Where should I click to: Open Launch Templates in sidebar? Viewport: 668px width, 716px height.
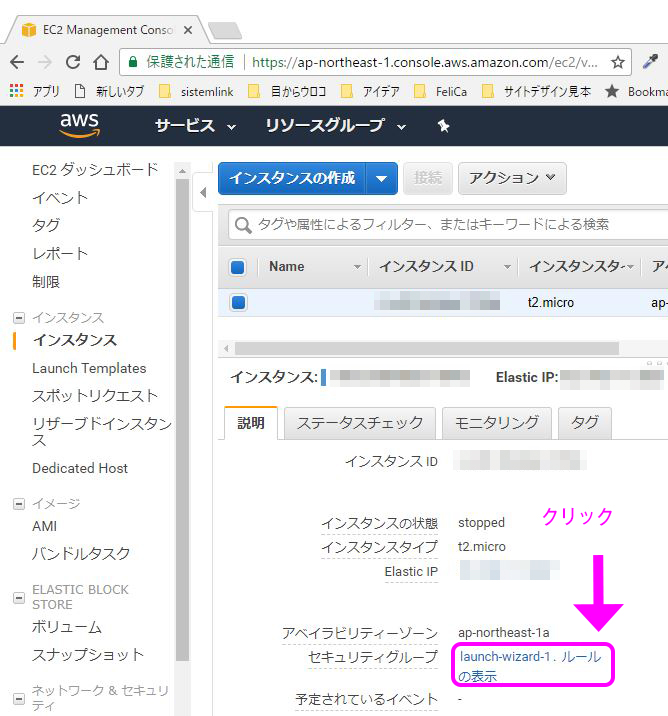tap(89, 368)
